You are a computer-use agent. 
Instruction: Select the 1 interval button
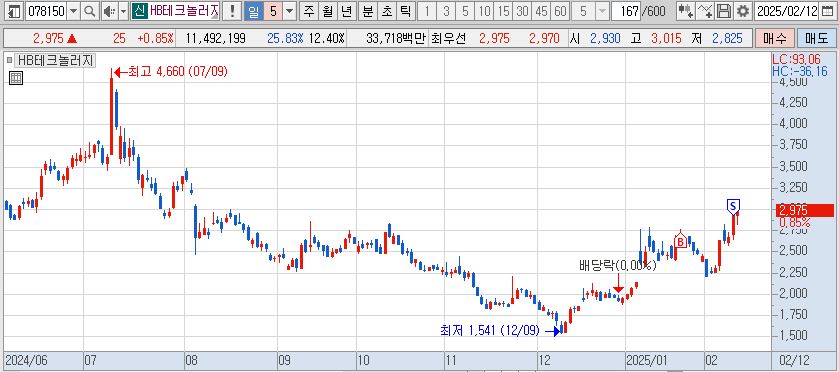[426, 11]
